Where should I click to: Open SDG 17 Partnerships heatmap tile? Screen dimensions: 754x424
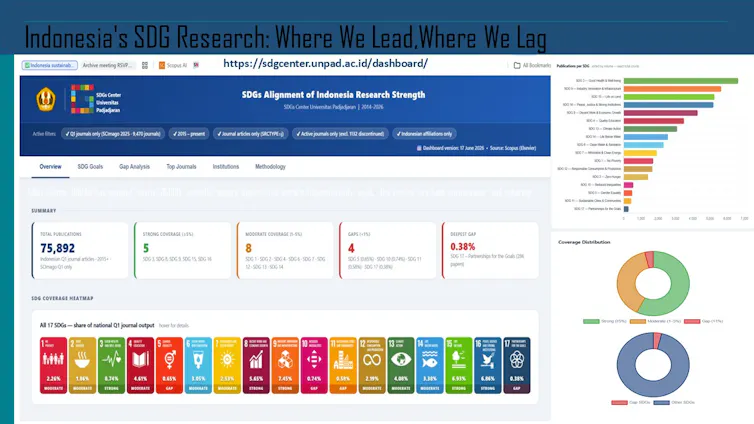click(x=517, y=365)
